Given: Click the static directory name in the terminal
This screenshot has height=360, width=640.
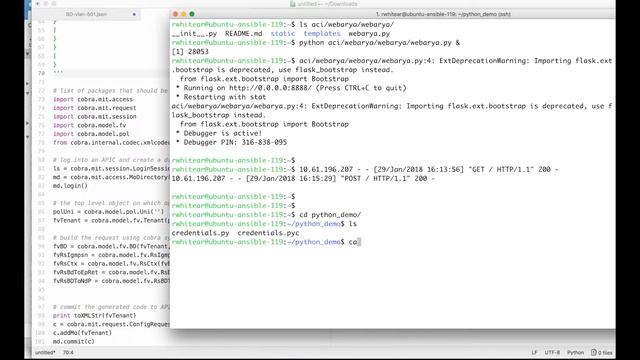Looking at the screenshot, I should click(x=283, y=34).
